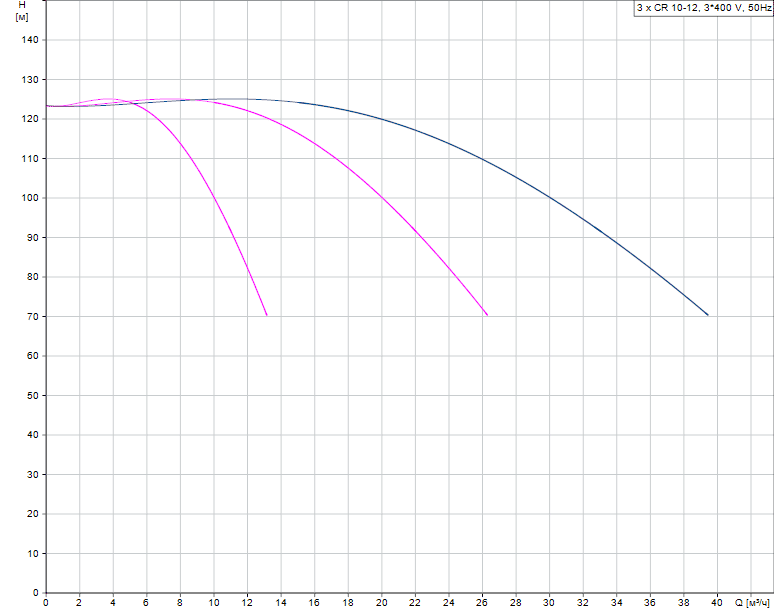The width and height of the screenshot is (774, 611).
Task: Click the 50 tick label on H axis
Action: 30,396
